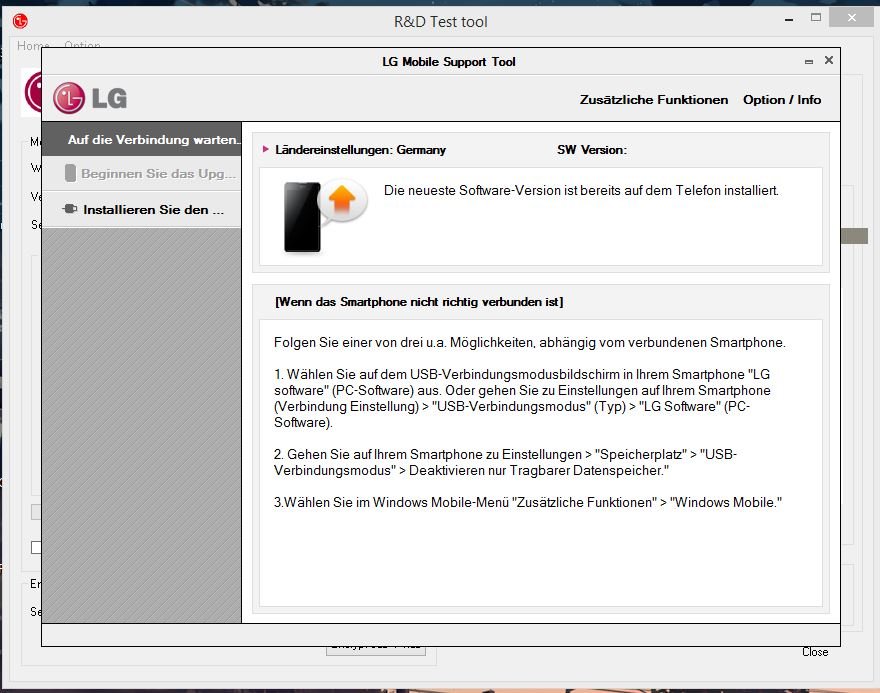Click the pink arrow before Ländereinstellungen
Viewport: 880px width, 693px height.
click(265, 149)
